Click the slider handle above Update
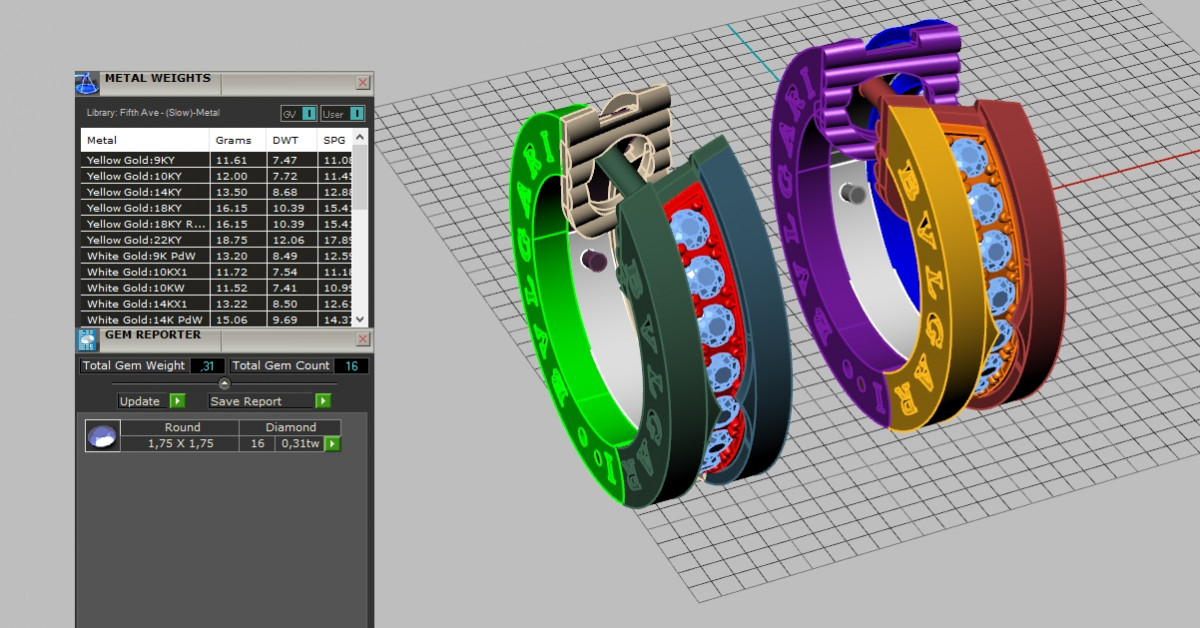 click(x=224, y=383)
